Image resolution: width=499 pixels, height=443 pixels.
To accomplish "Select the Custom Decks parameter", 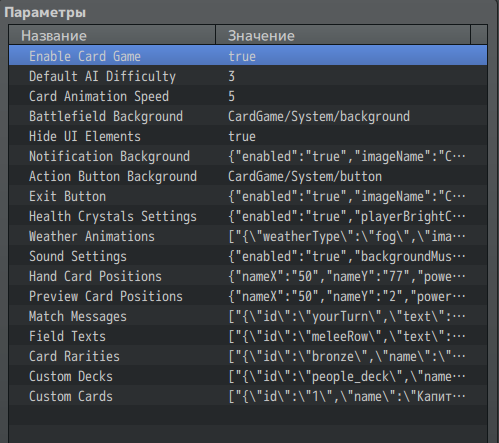I will [x=248, y=375].
